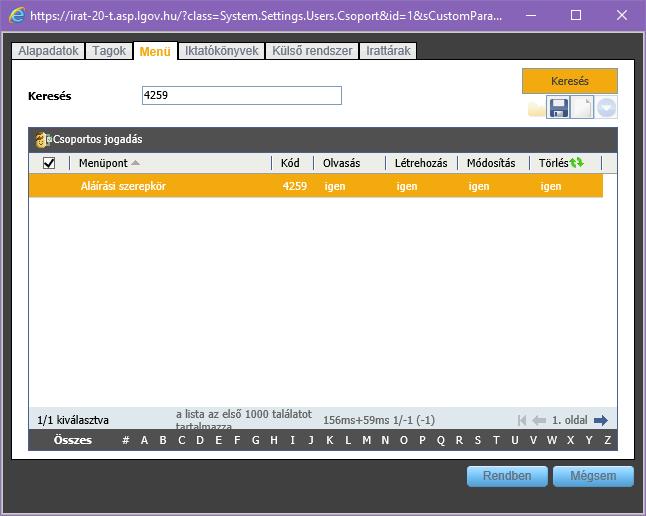Switch to the Iktatókönyvek tab
This screenshot has height=516, width=646.
(221, 51)
